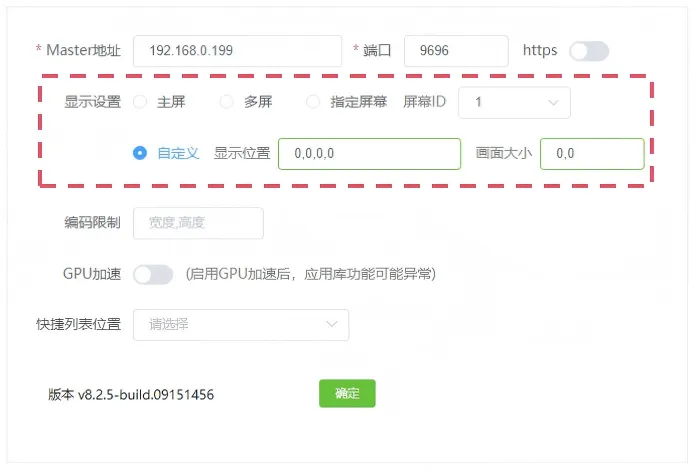Click the 显示位置 input field

point(369,154)
